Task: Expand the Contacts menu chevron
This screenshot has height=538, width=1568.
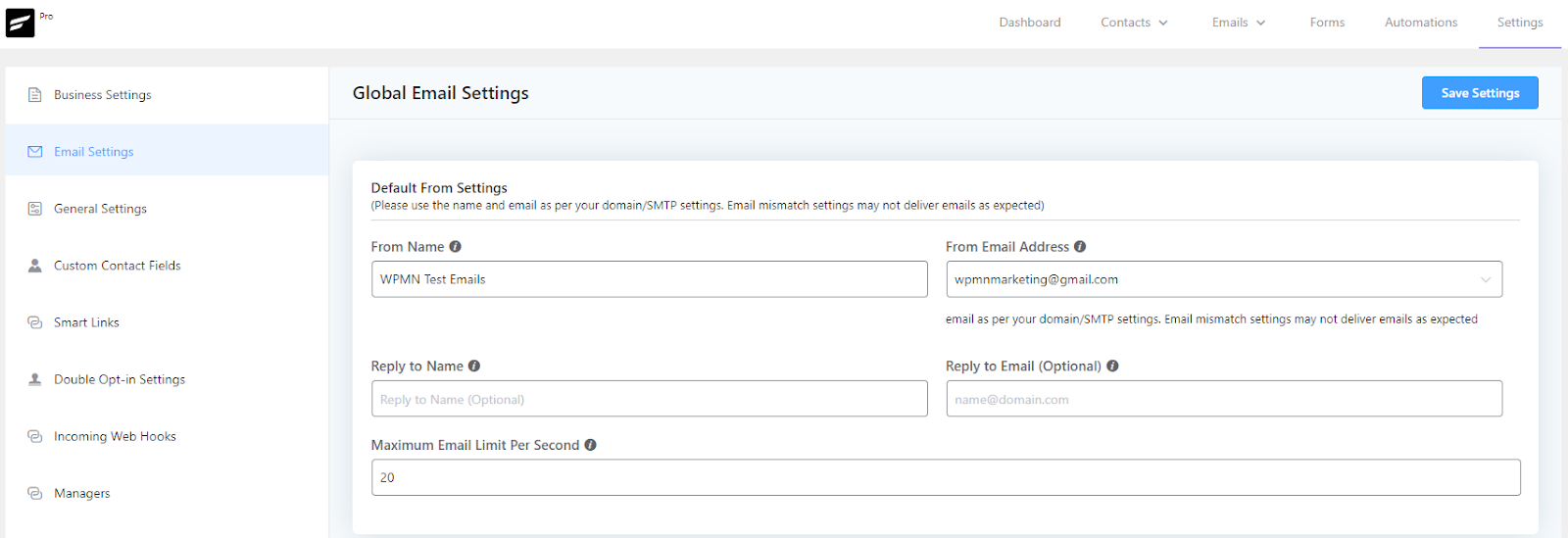Action: pos(1163,23)
